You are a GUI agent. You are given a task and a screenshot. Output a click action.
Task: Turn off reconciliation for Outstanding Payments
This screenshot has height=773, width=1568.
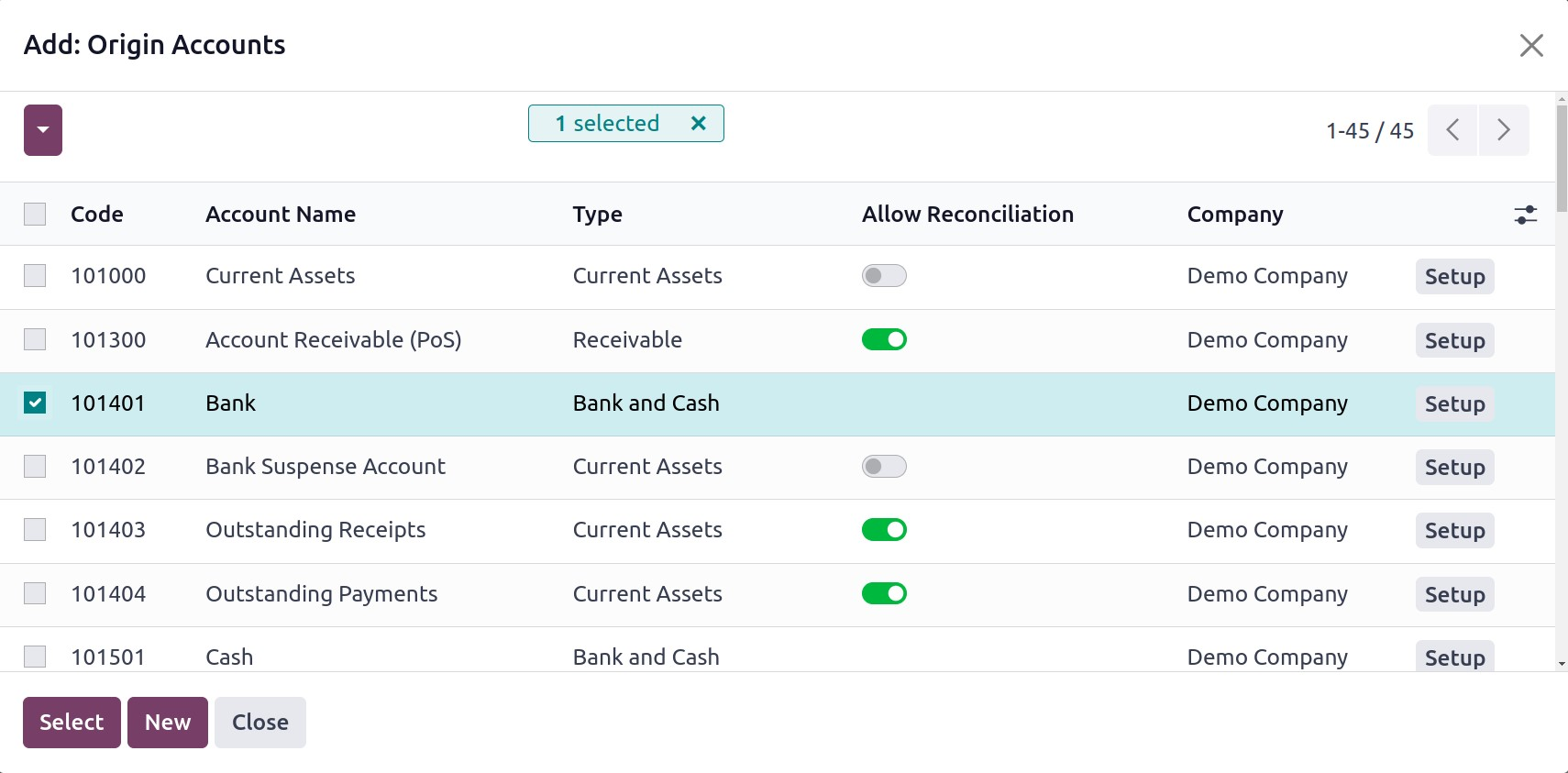[x=884, y=594]
